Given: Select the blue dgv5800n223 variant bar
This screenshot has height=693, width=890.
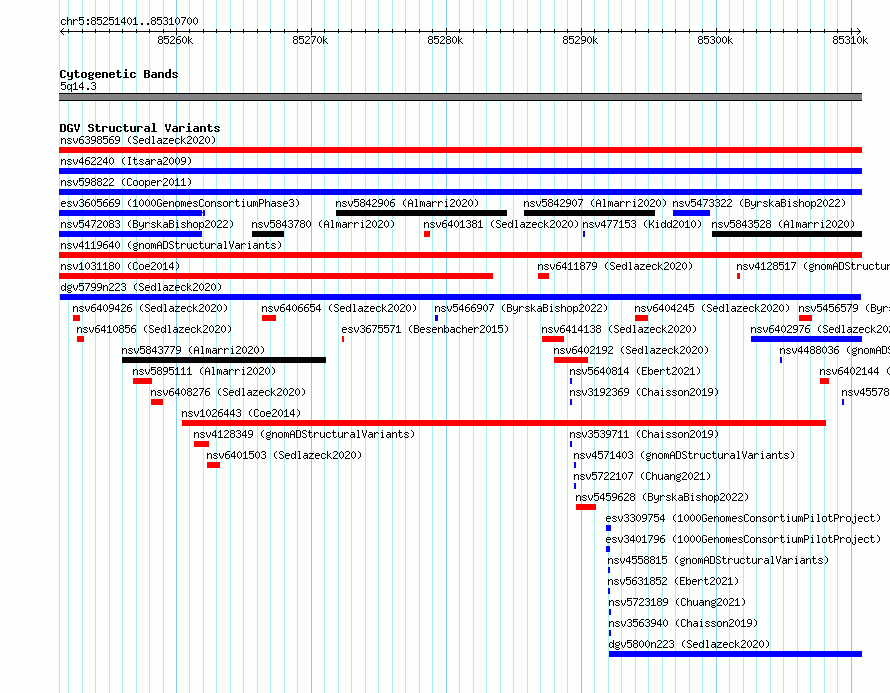Looking at the screenshot, I should [x=735, y=654].
